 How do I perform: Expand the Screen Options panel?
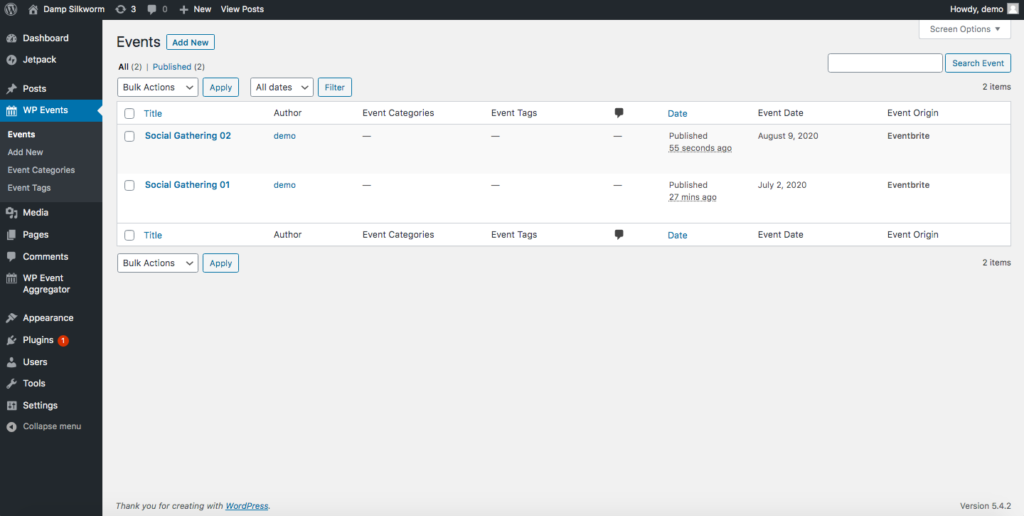964,29
